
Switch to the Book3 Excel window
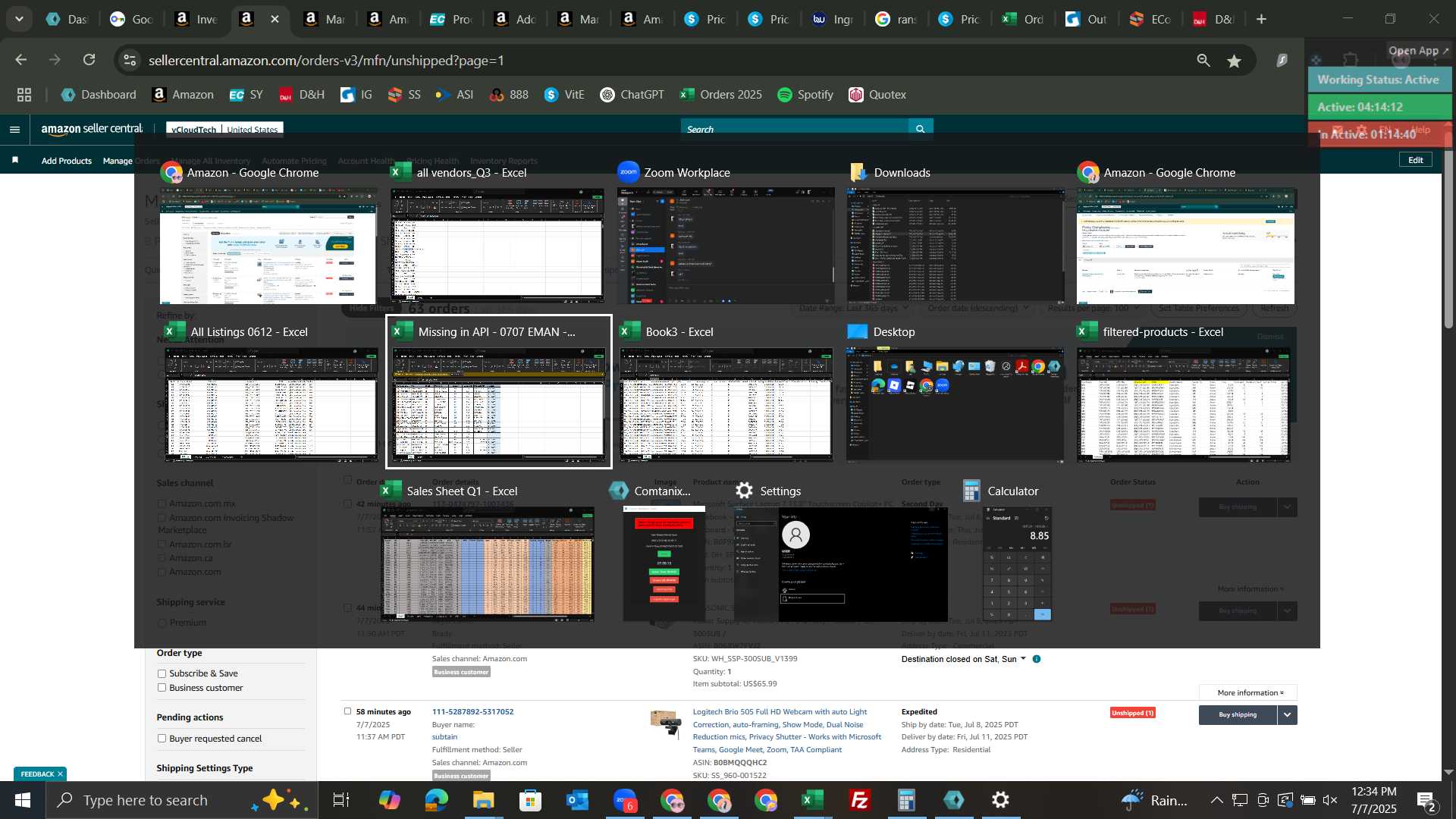point(726,405)
